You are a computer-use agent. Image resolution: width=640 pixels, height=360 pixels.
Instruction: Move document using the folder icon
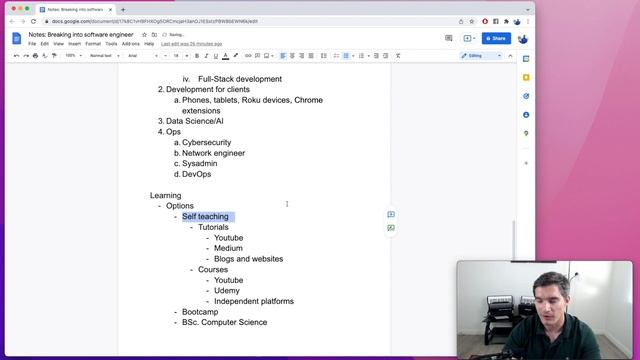click(x=154, y=35)
